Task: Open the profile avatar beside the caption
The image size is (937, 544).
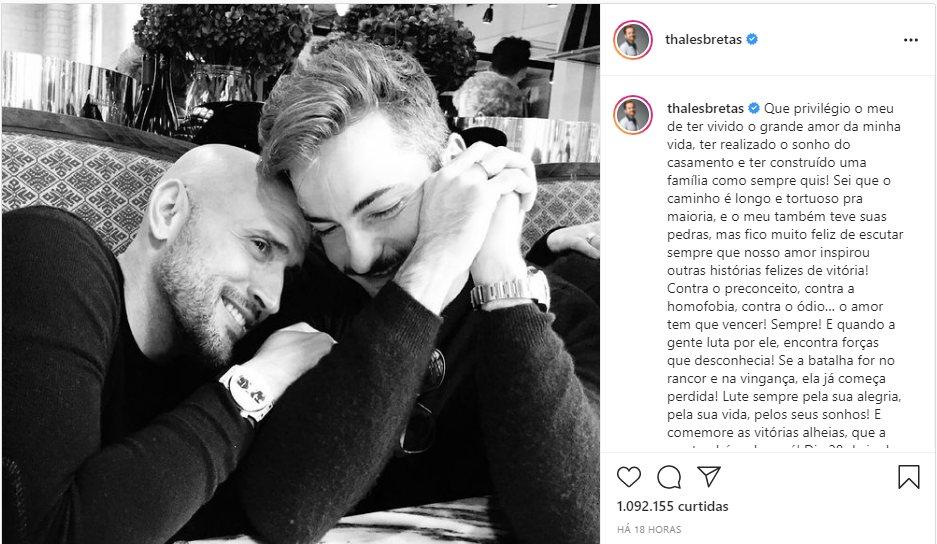Action: [633, 115]
